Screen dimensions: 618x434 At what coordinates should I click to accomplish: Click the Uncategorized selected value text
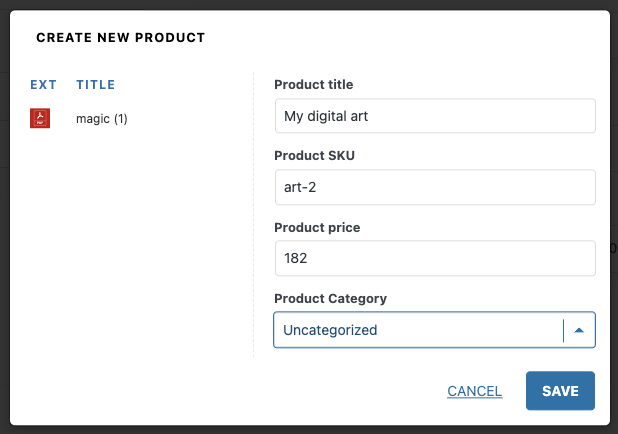click(x=330, y=329)
